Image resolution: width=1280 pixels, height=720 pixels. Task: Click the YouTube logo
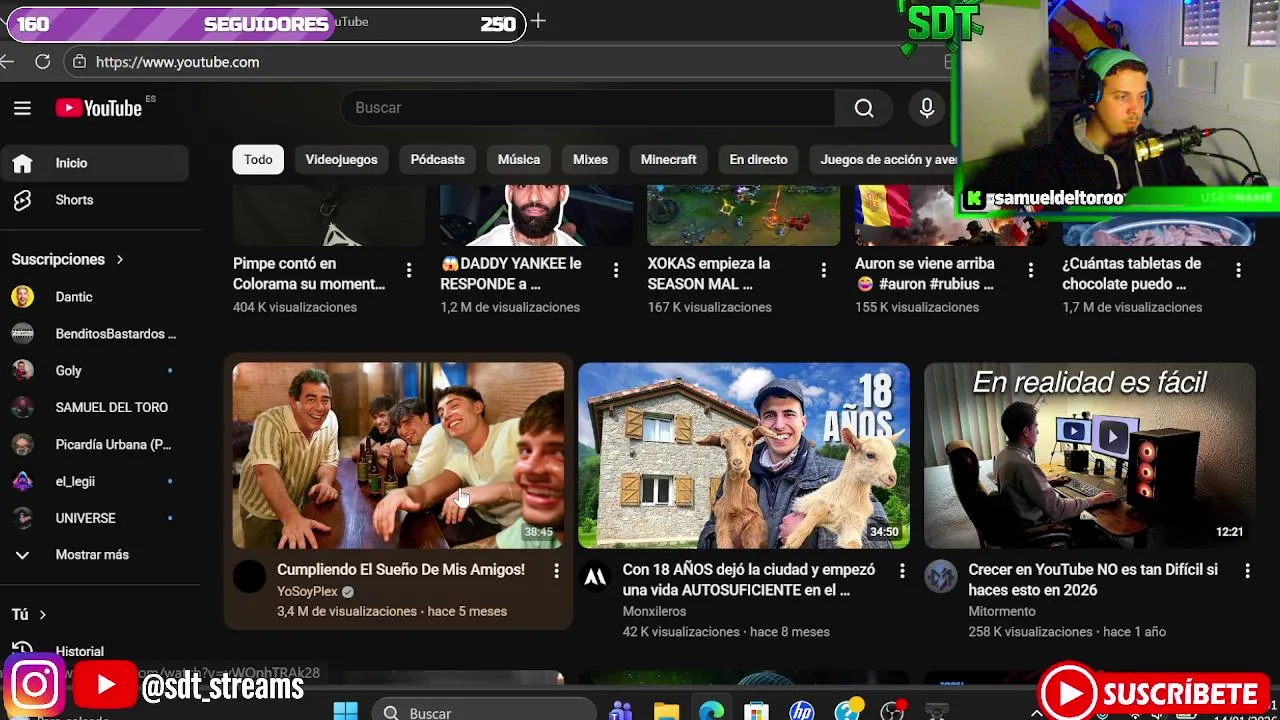coord(98,108)
